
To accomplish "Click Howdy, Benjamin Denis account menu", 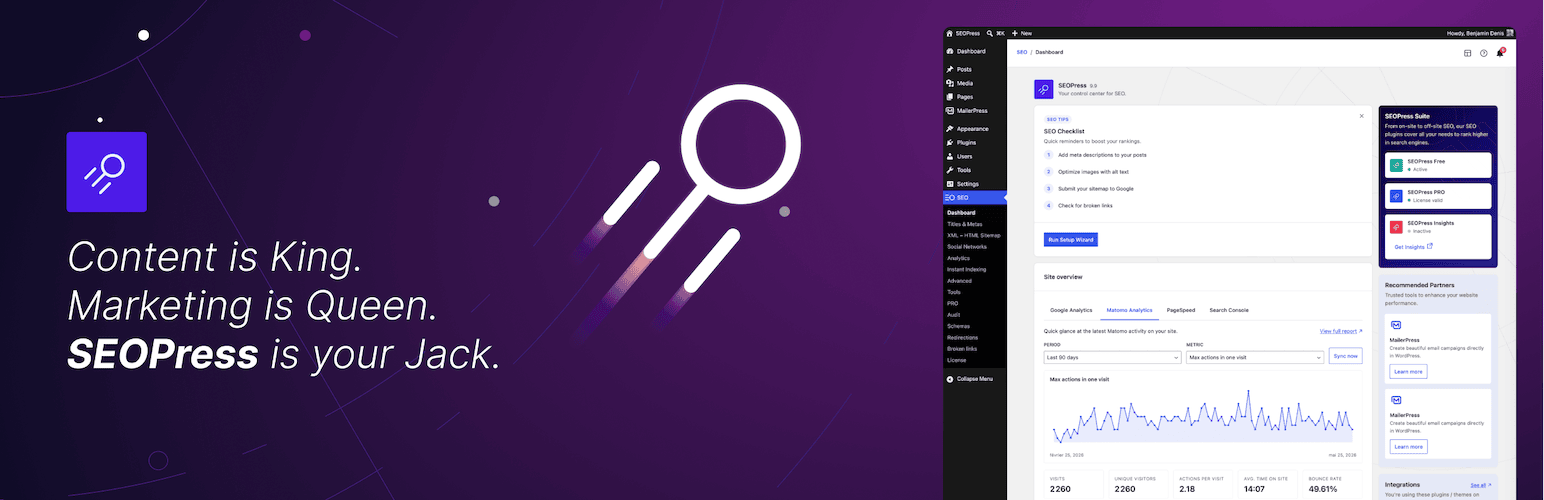I will pyautogui.click(x=1479, y=33).
